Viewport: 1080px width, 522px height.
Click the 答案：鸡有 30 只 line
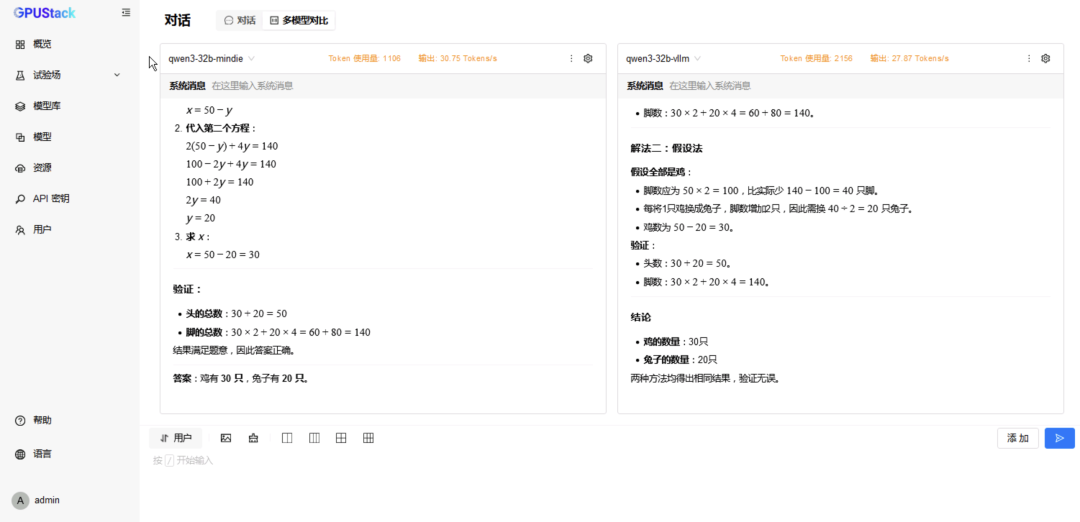tap(240, 378)
